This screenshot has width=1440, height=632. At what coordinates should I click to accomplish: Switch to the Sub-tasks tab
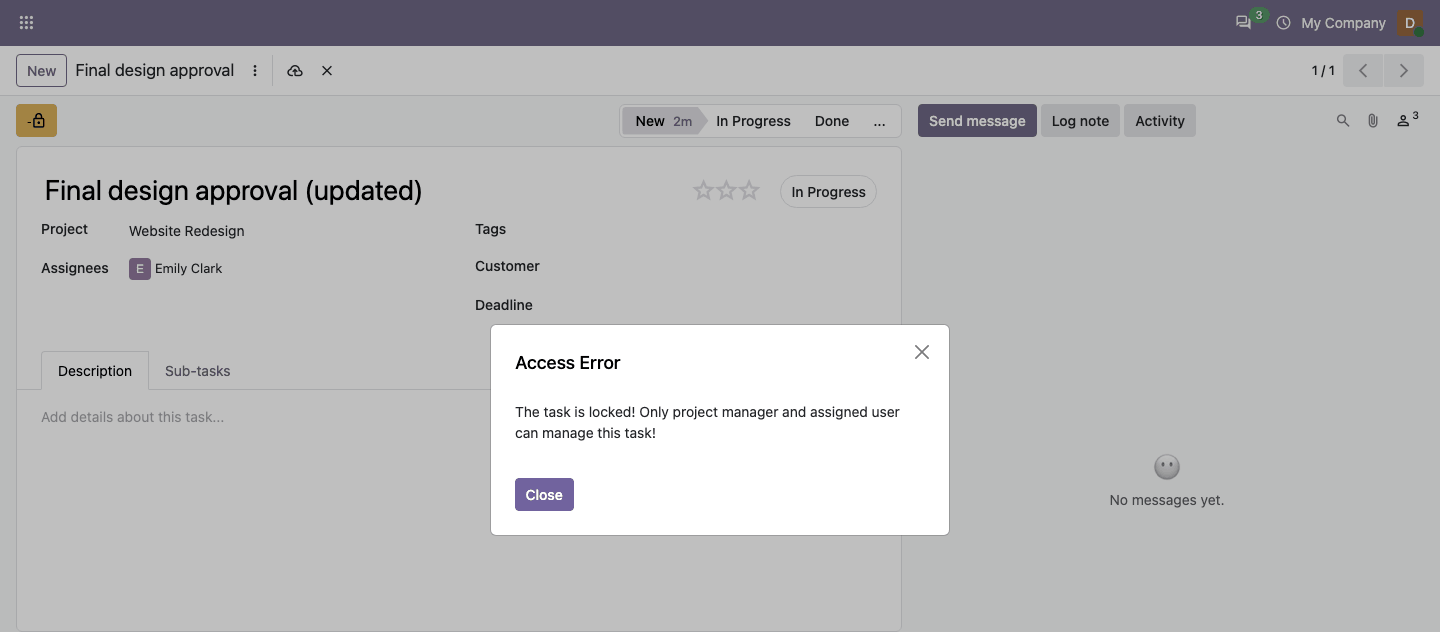coord(198,371)
